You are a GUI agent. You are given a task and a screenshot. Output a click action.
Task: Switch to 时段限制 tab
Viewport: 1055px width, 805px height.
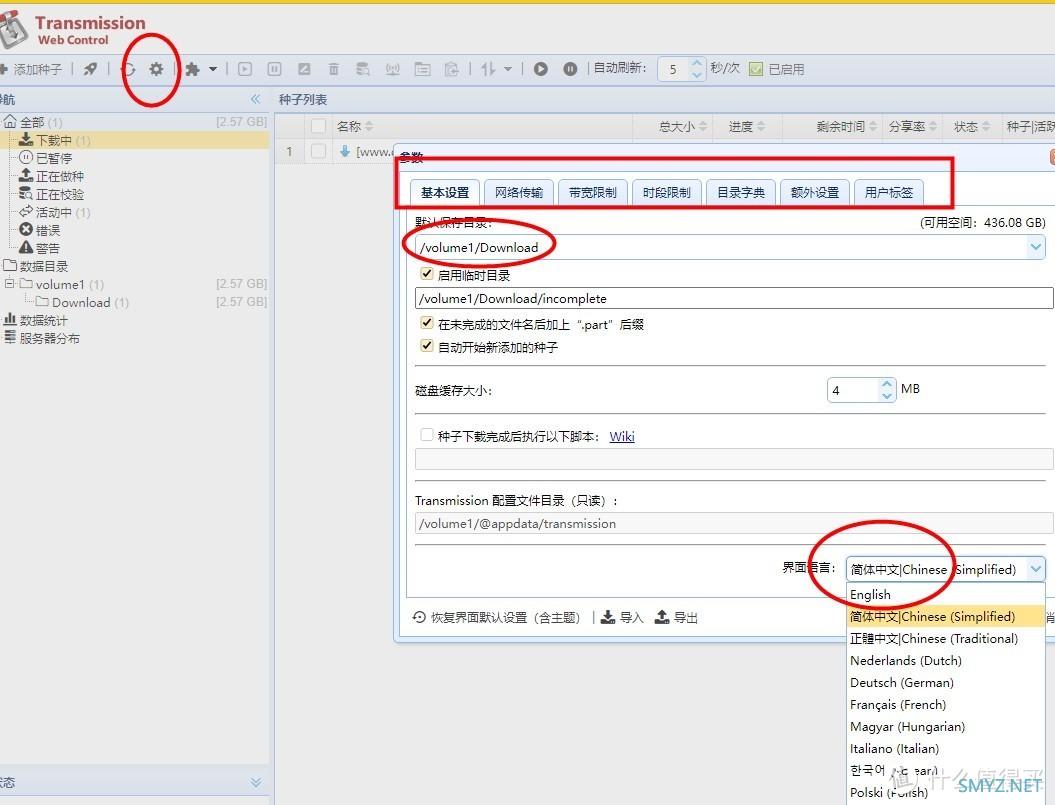667,192
